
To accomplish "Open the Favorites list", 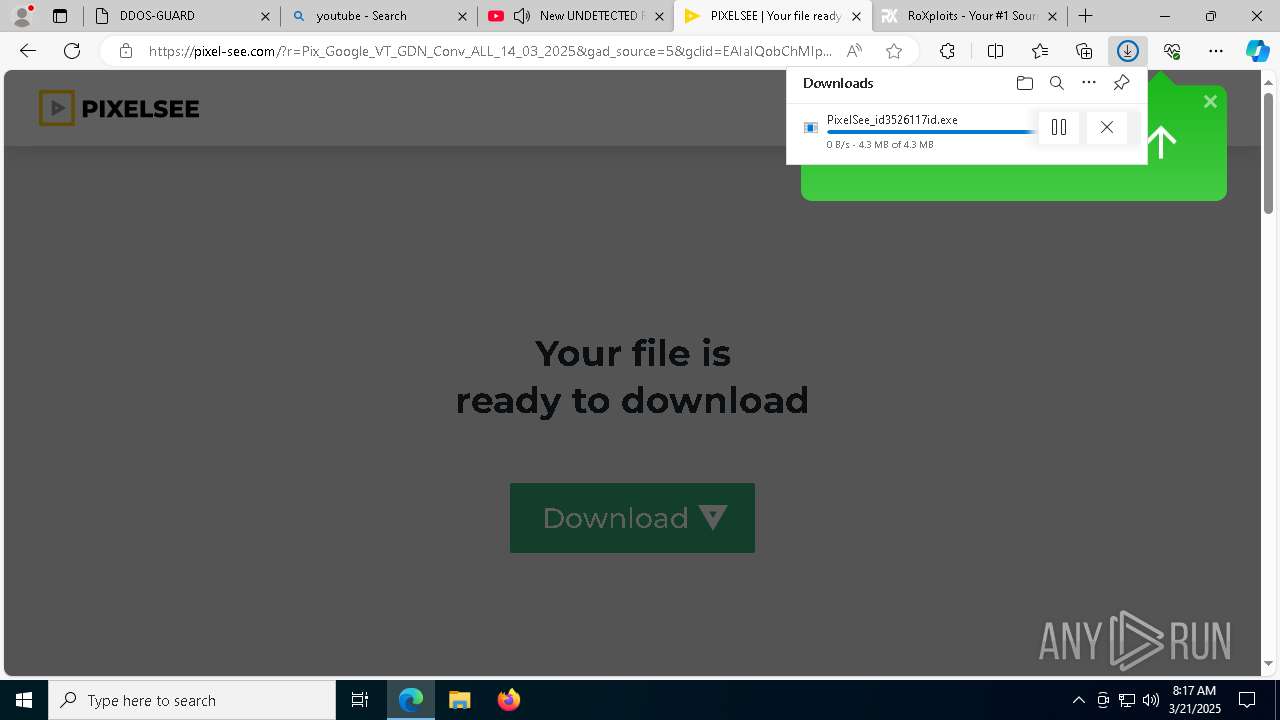I will coord(1040,51).
